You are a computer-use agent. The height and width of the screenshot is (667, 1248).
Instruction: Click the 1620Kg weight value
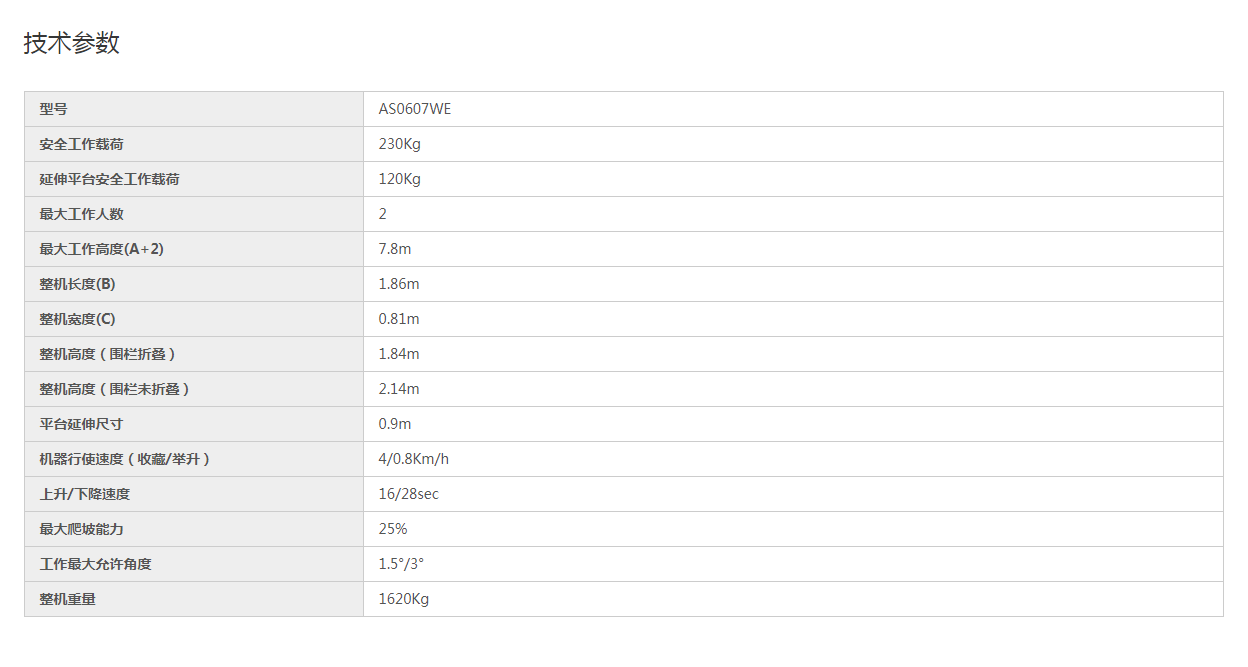click(404, 599)
